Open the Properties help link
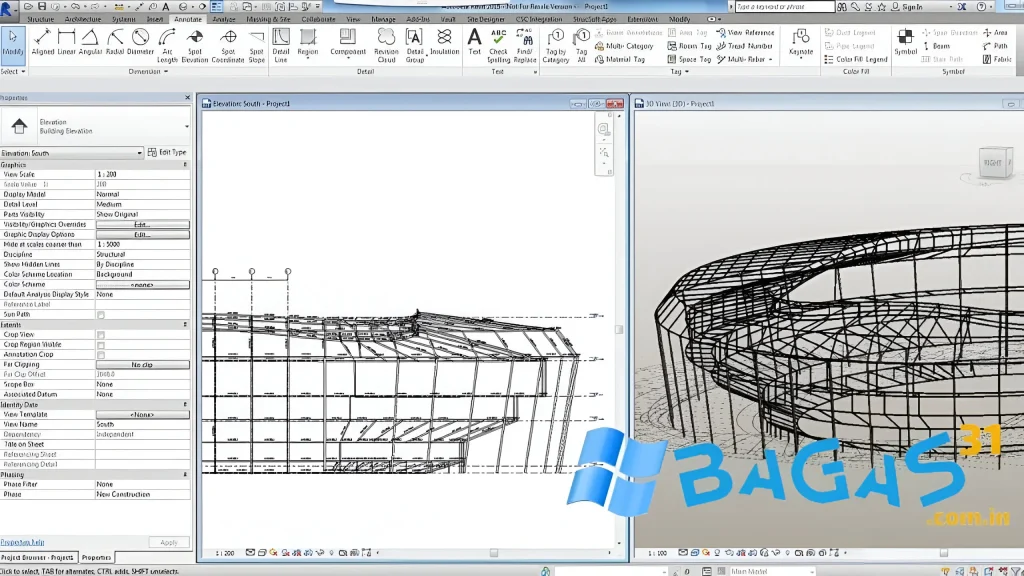This screenshot has height=576, width=1024. click(x=22, y=542)
